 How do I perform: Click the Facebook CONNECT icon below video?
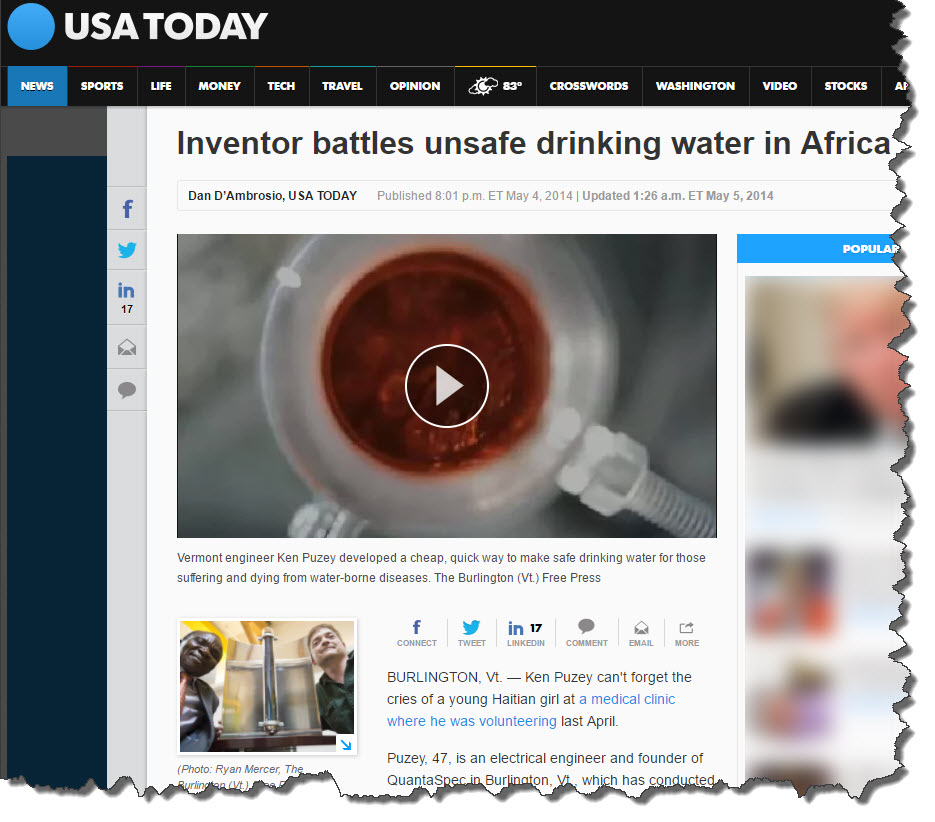tap(417, 633)
